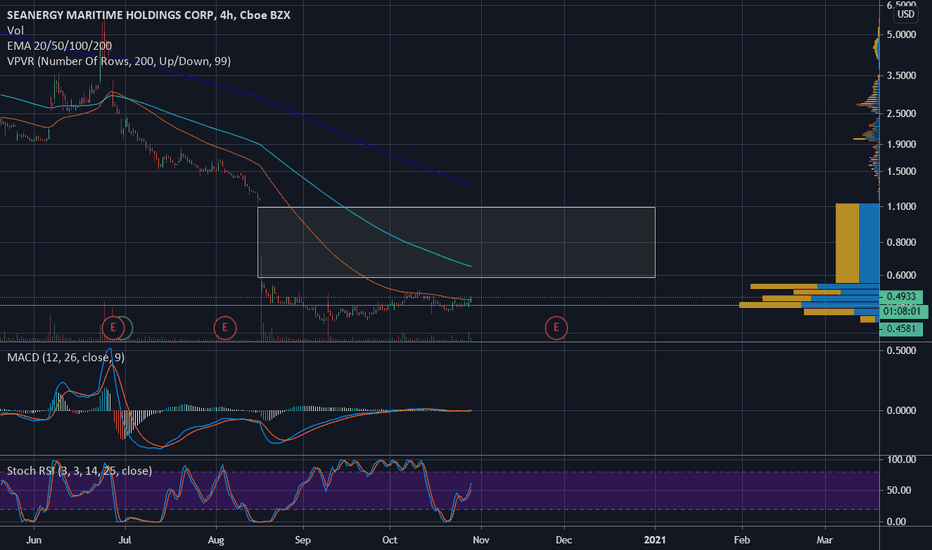Click the 01:08:01 bar countdown label
This screenshot has width=932, height=550.
pyautogui.click(x=902, y=311)
